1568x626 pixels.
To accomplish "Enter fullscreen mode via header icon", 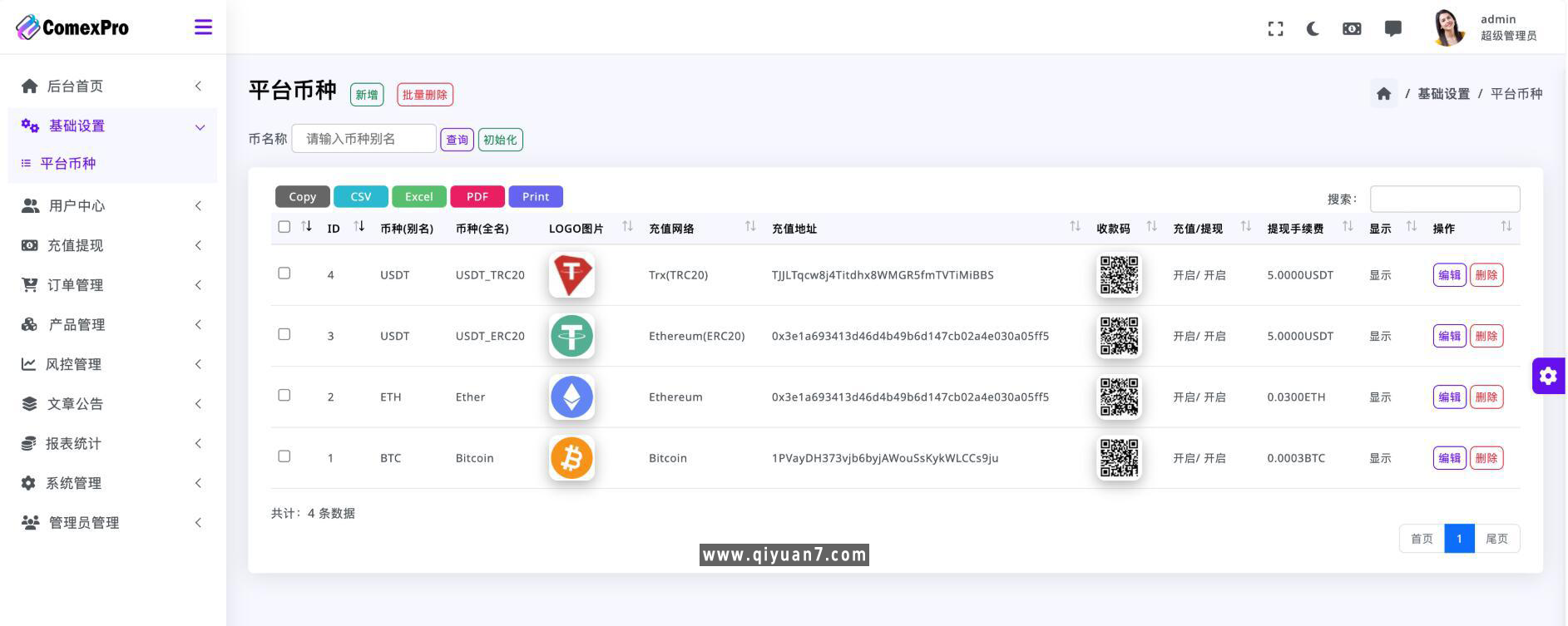I will point(1275,29).
